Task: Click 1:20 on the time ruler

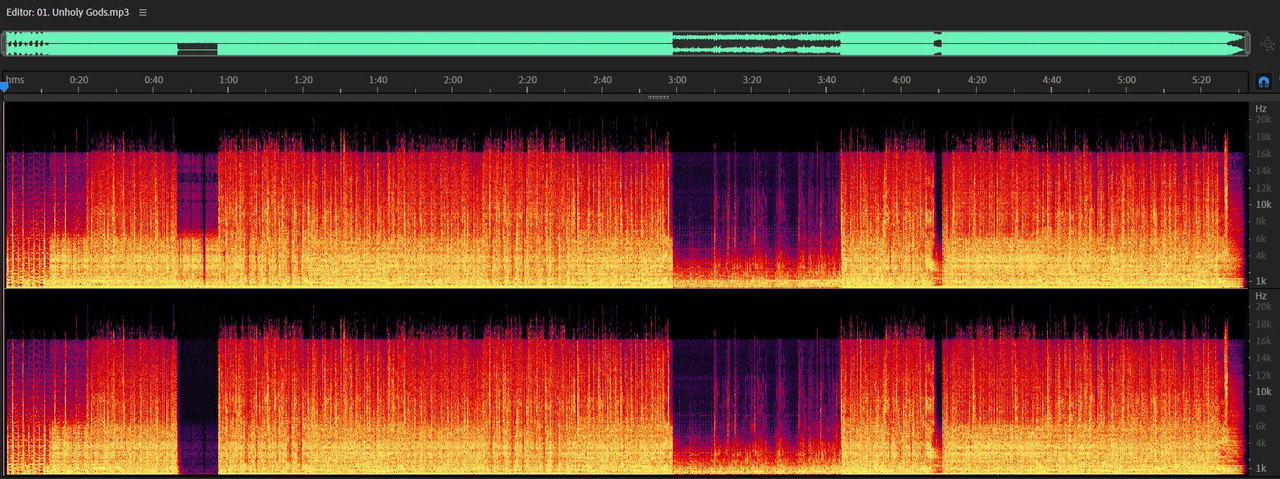Action: [x=303, y=80]
